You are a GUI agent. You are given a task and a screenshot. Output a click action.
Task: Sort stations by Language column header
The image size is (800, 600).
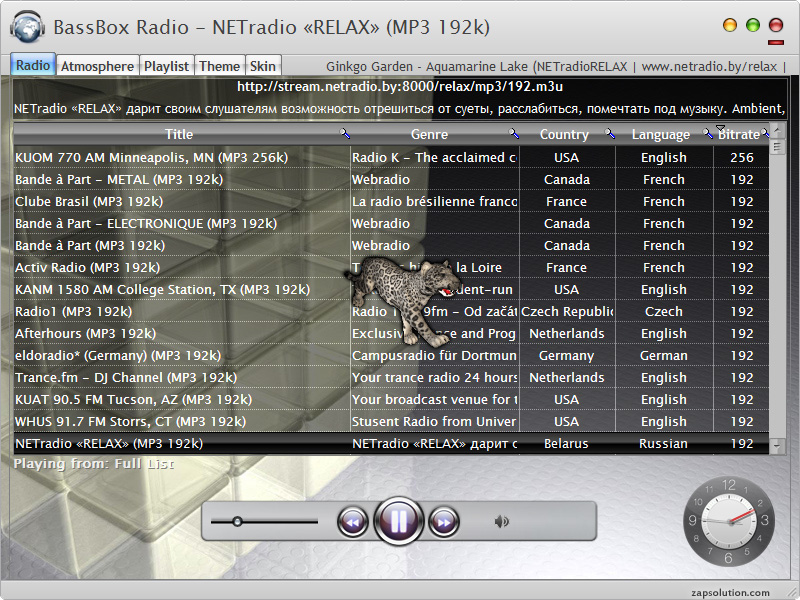[x=661, y=134]
